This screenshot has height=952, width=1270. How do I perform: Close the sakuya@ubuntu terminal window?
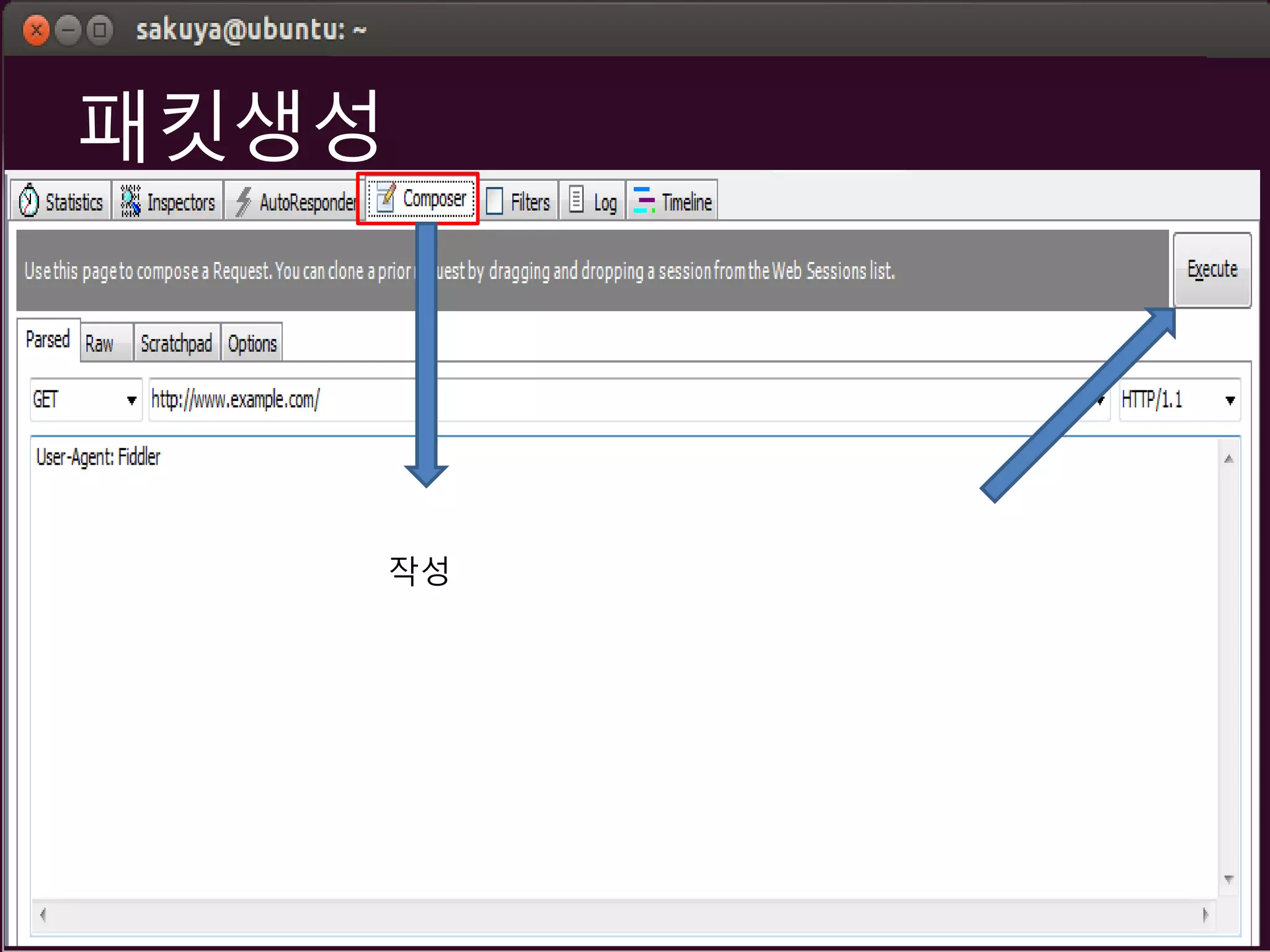pyautogui.click(x=37, y=30)
